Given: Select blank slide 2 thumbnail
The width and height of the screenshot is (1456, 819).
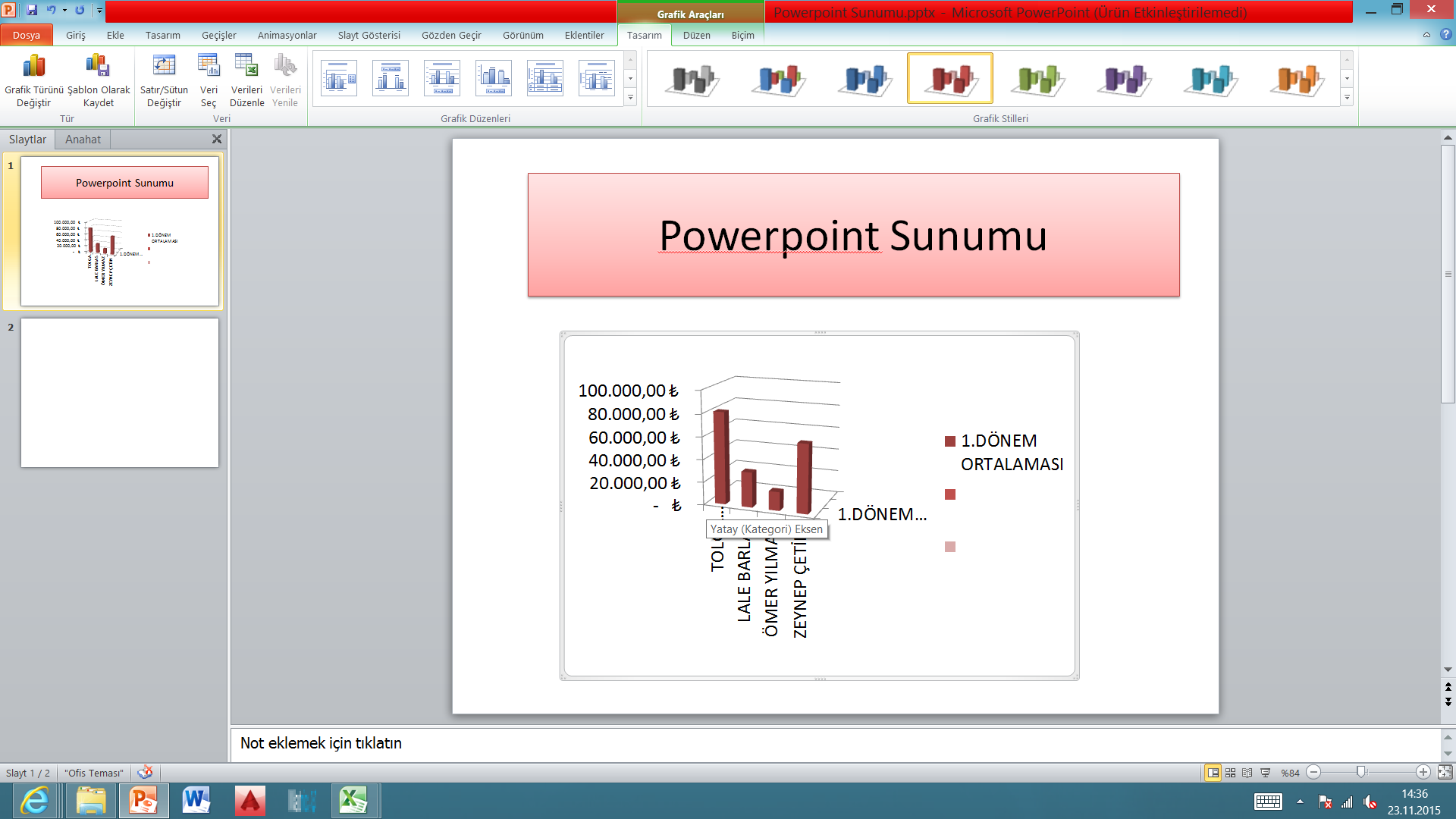Looking at the screenshot, I should point(120,393).
